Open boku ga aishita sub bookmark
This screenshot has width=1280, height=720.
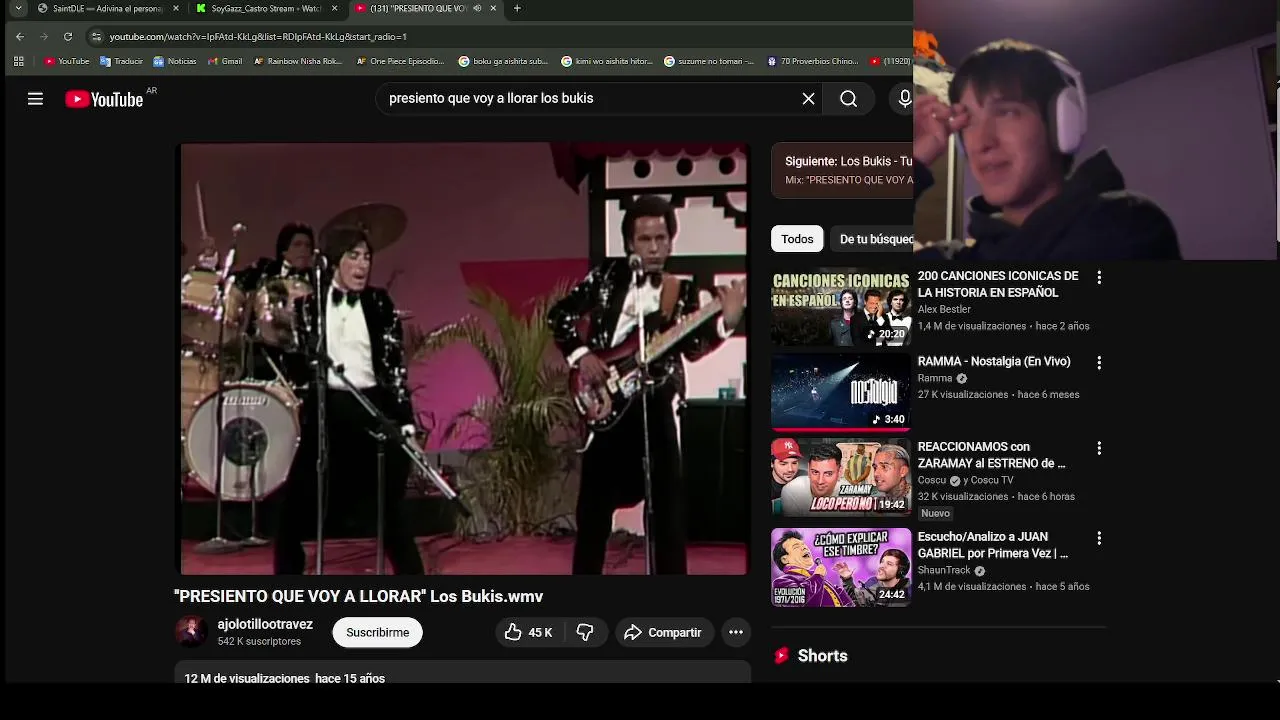pyautogui.click(x=503, y=61)
